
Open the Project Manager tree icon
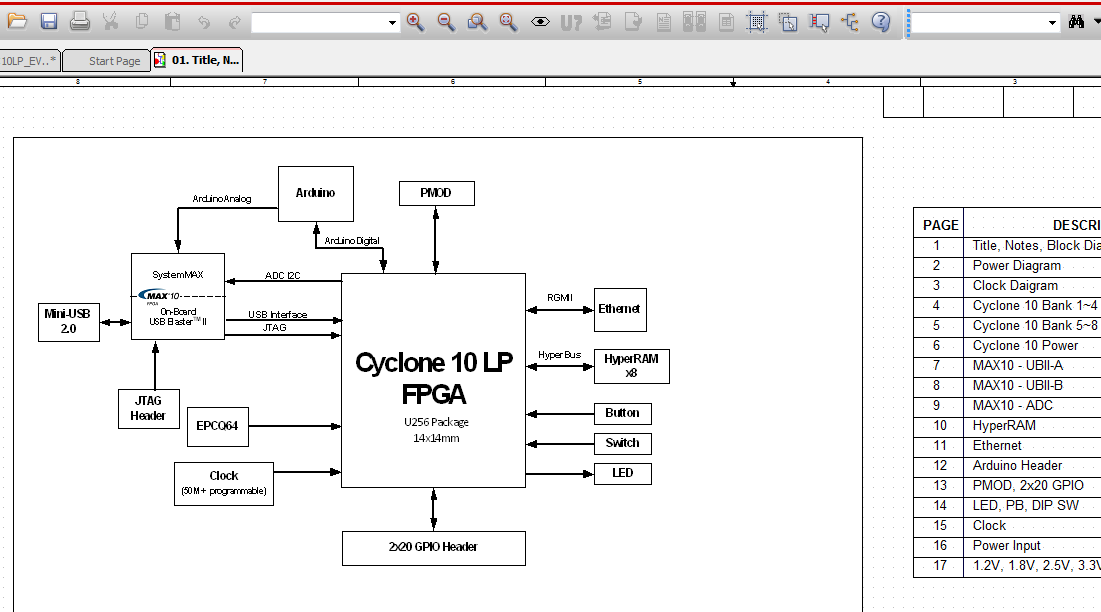[850, 22]
